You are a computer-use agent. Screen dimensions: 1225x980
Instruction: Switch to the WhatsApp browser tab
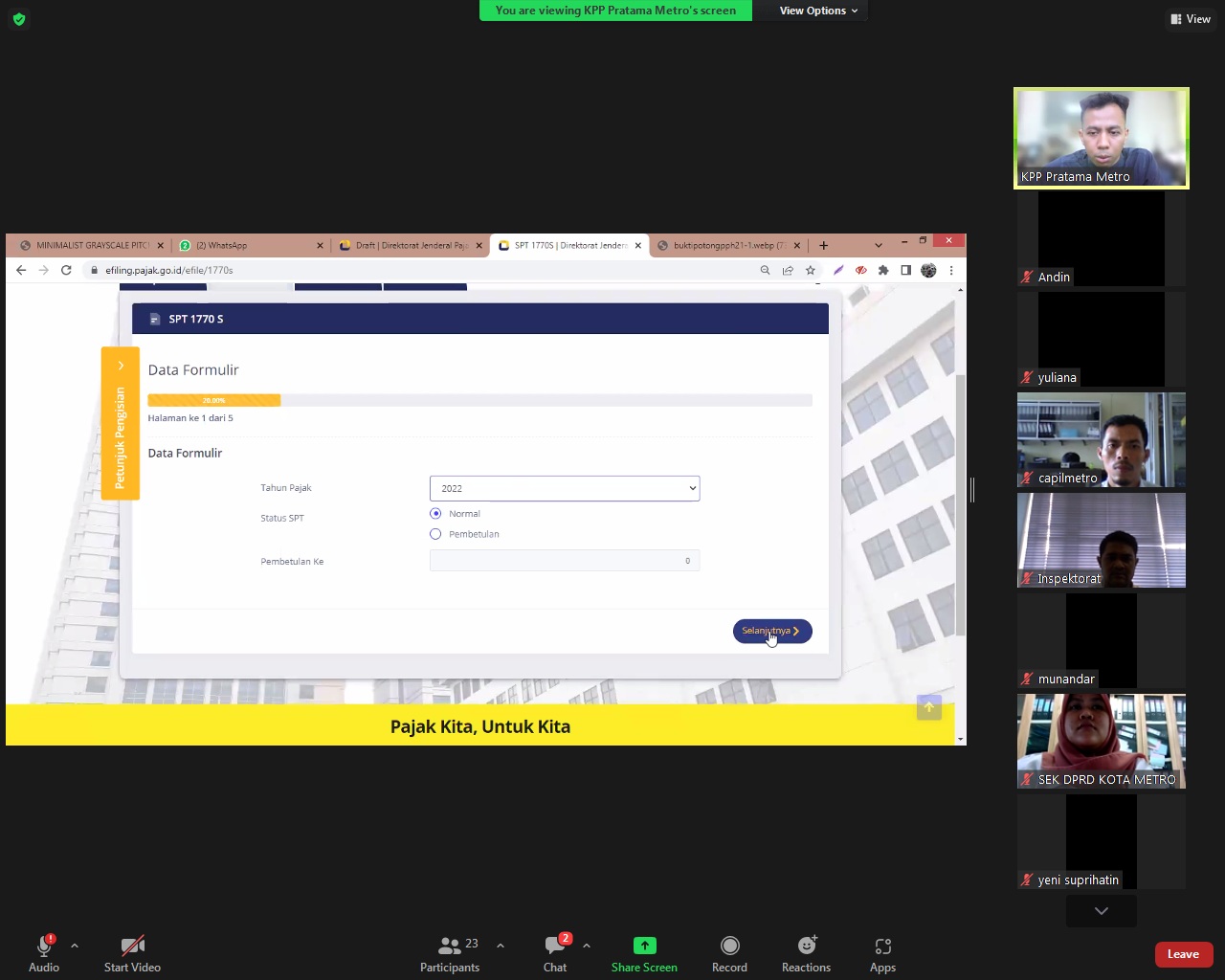249,245
